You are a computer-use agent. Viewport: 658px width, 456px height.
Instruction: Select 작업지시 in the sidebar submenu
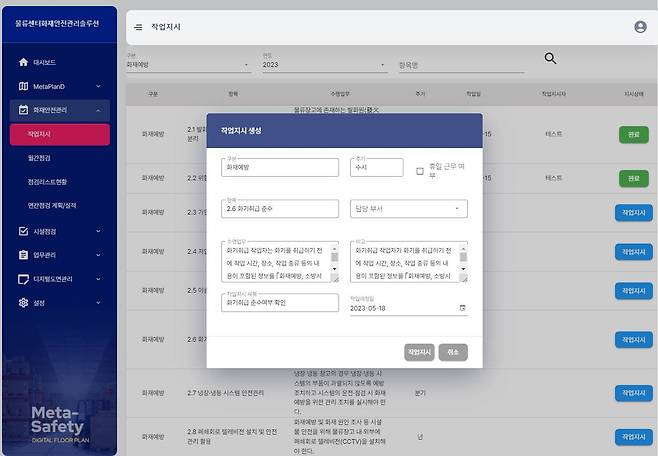tap(60, 134)
